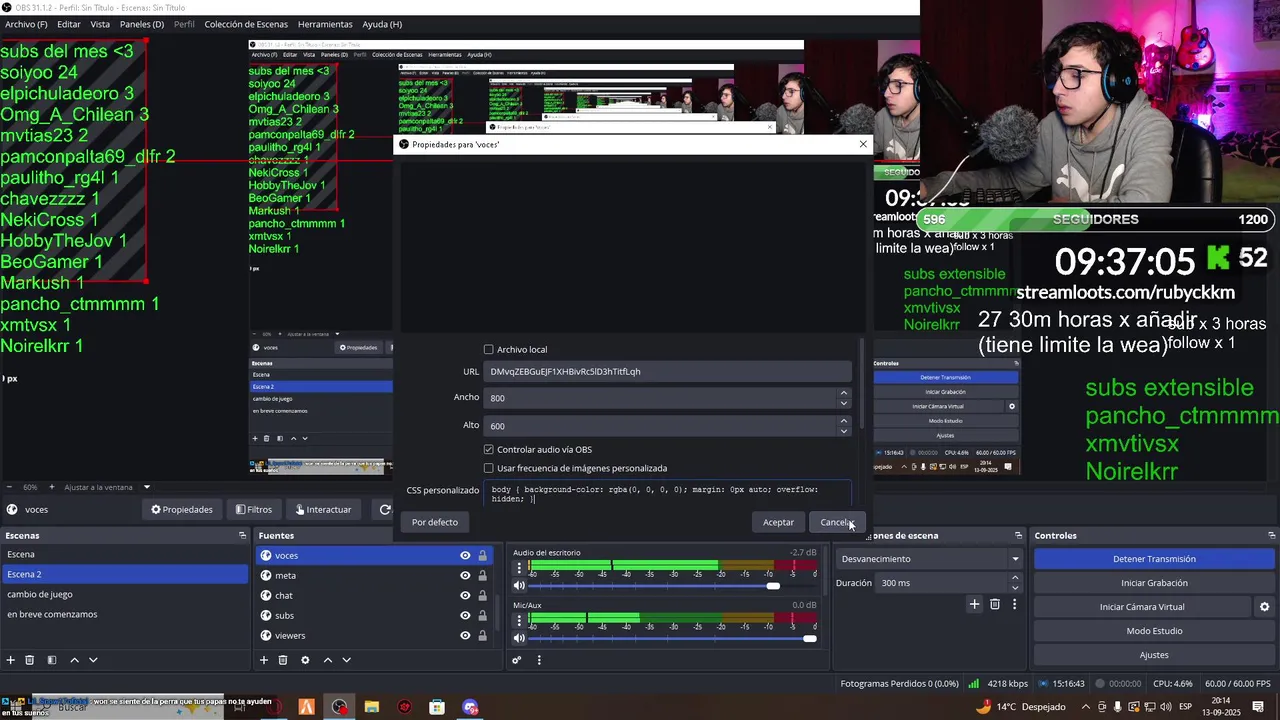
Task: Unlock the voces source
Action: pyautogui.click(x=483, y=556)
